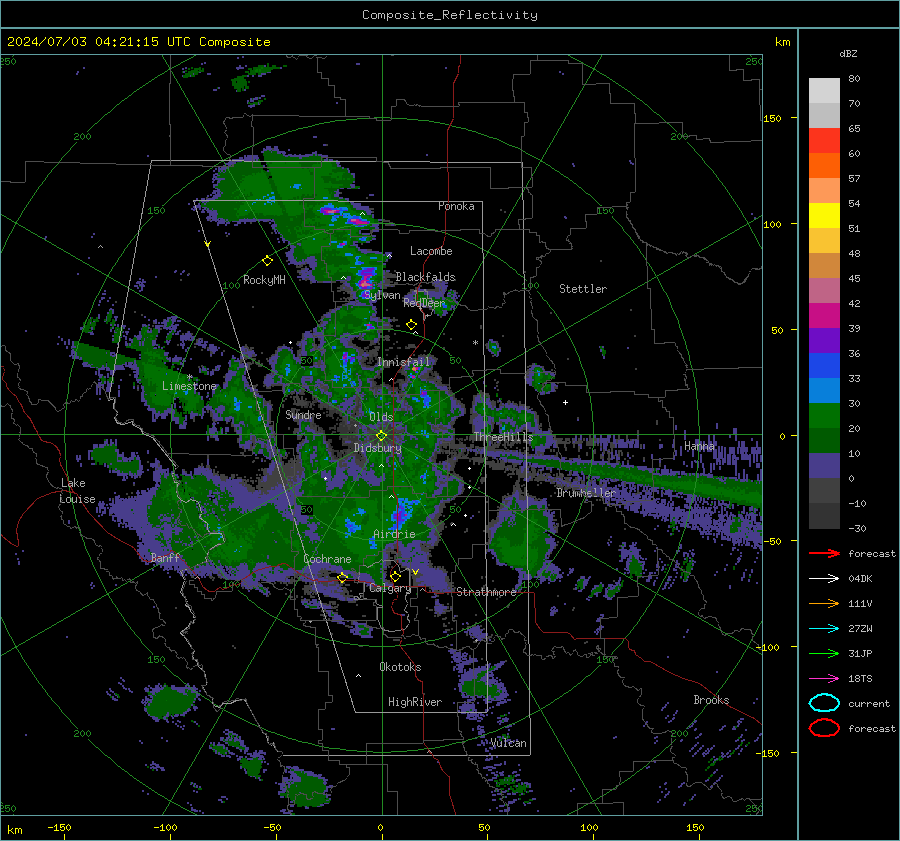
Task: Select the cyan 27ZW arrow legend icon
Action: 824,629
